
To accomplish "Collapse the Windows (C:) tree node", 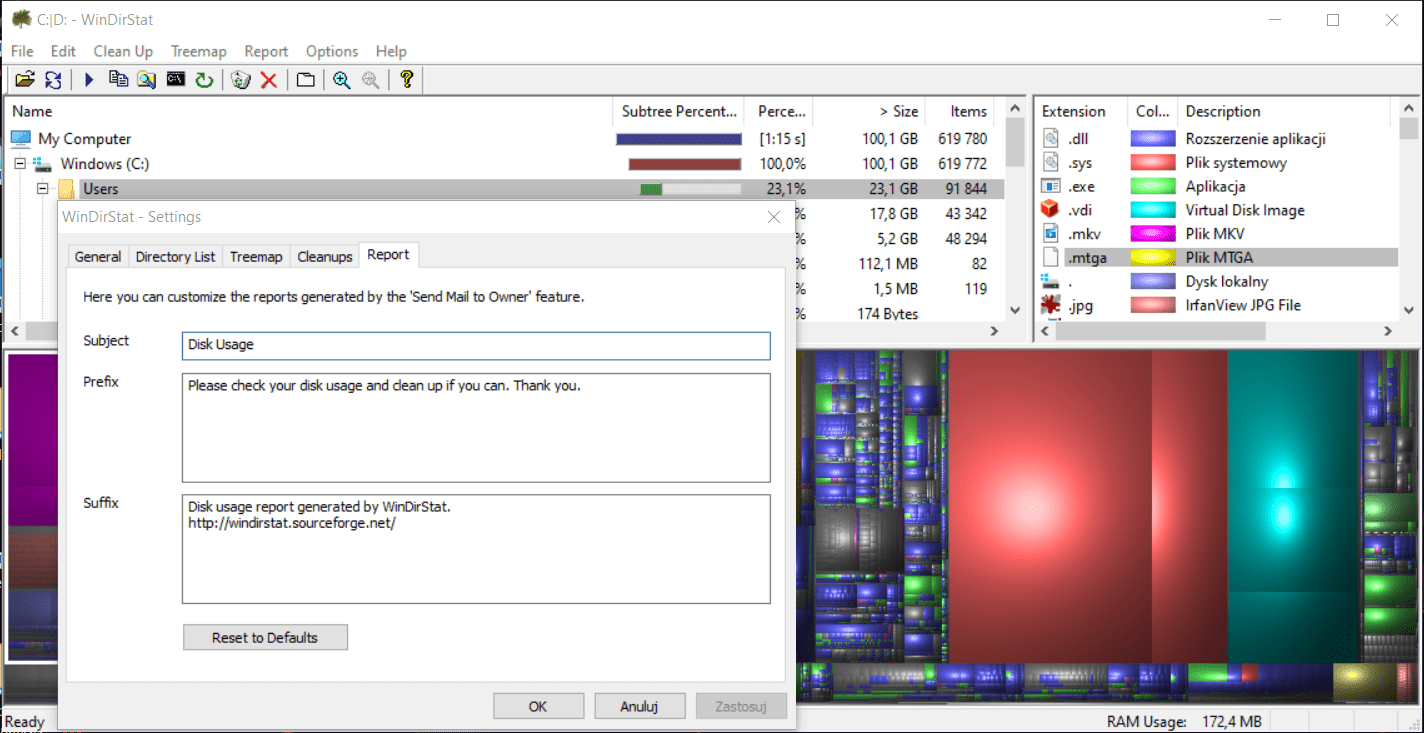I will 20,164.
